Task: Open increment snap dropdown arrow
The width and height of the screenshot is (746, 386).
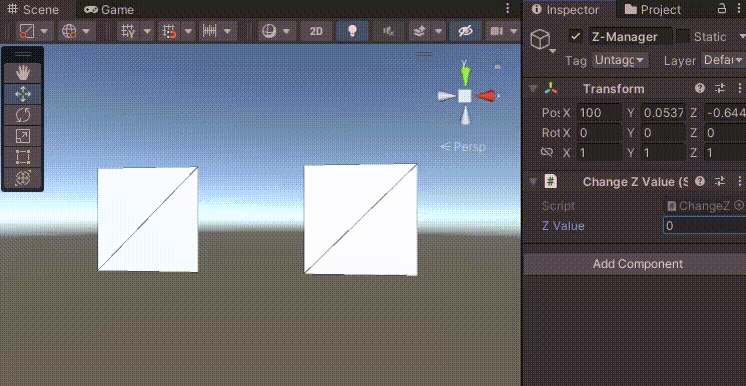Action: tap(227, 31)
